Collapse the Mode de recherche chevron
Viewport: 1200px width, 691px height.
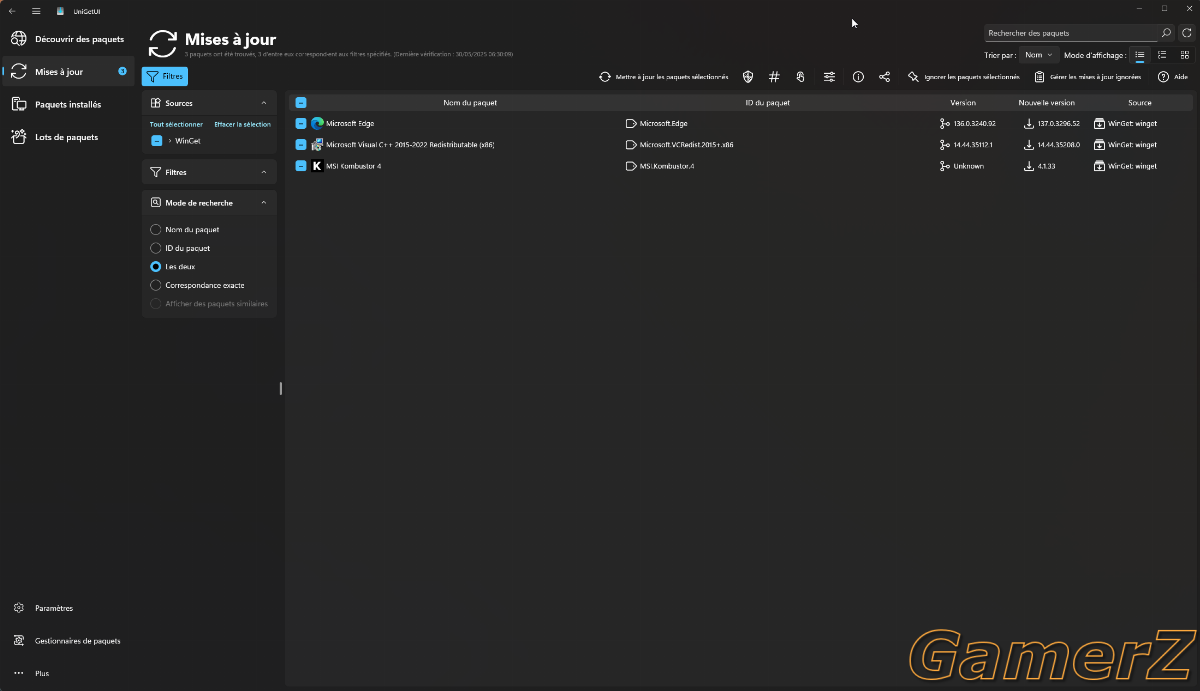(264, 203)
